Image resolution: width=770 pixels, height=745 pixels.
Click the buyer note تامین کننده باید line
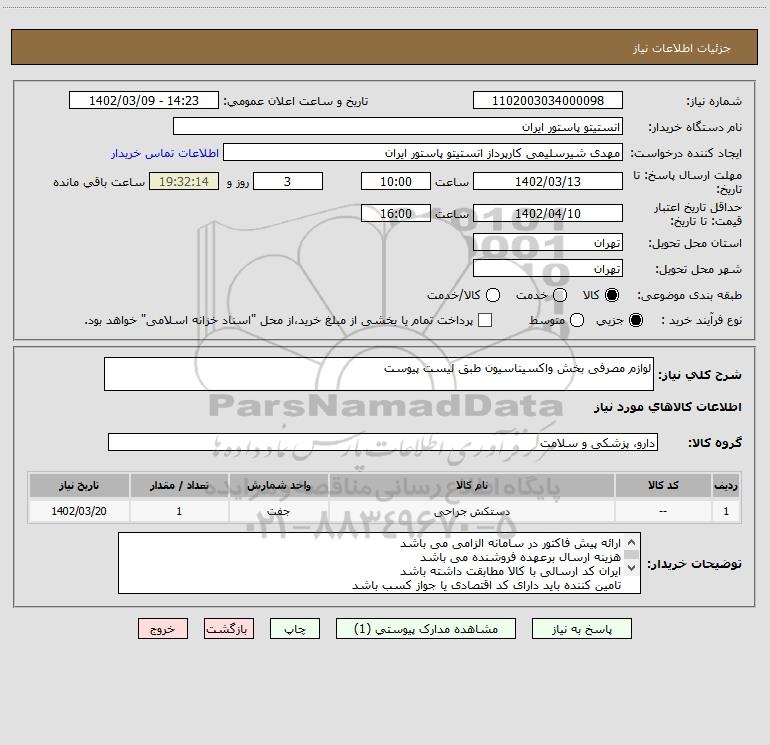pyautogui.click(x=487, y=585)
